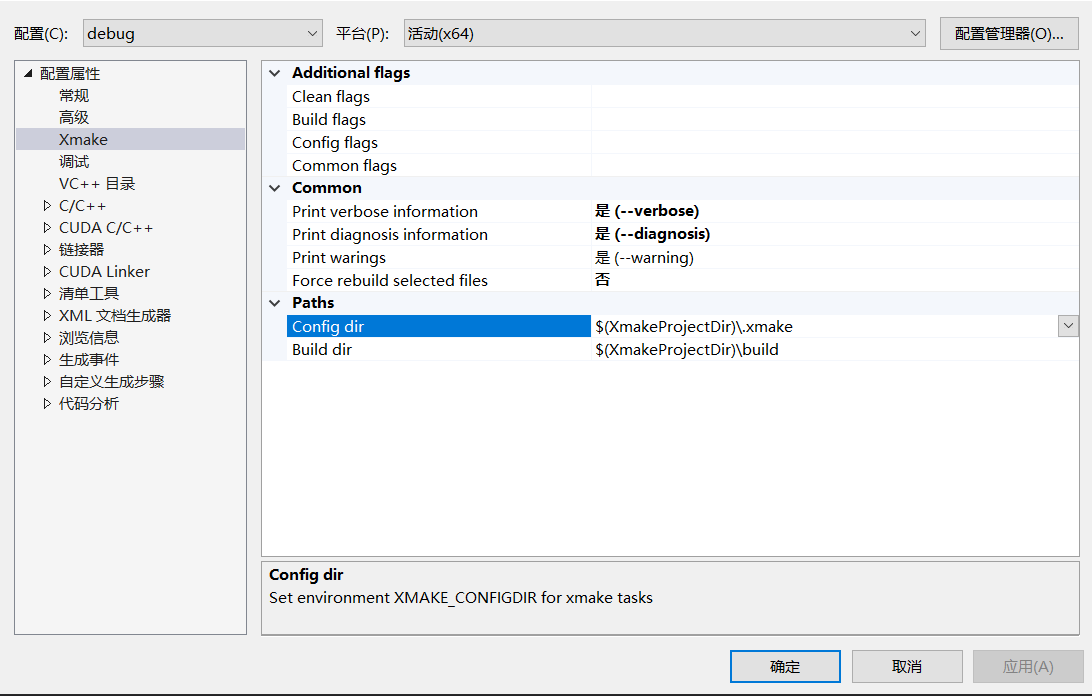This screenshot has height=696, width=1092.
Task: Collapse the Additional flags section
Action: pyautogui.click(x=275, y=73)
